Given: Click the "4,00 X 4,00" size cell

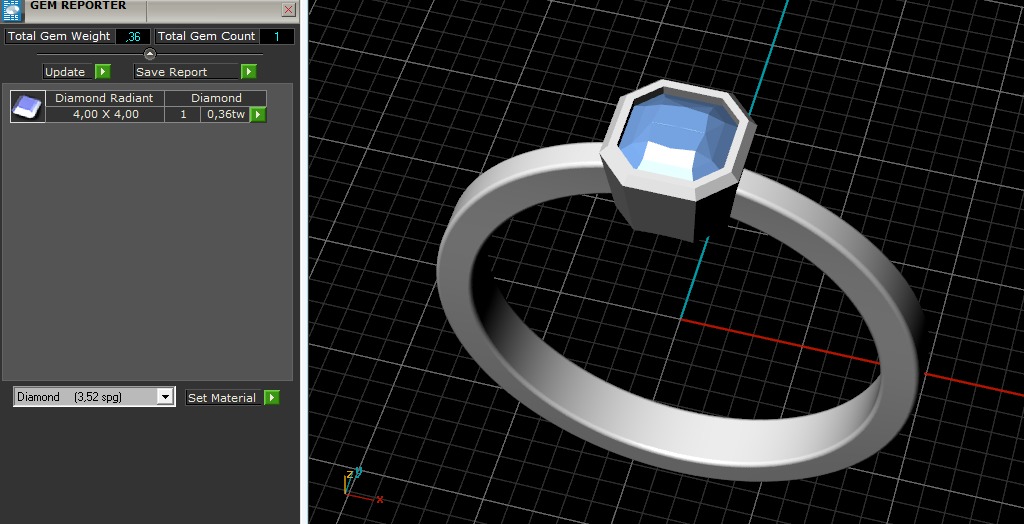Looking at the screenshot, I should [x=104, y=114].
